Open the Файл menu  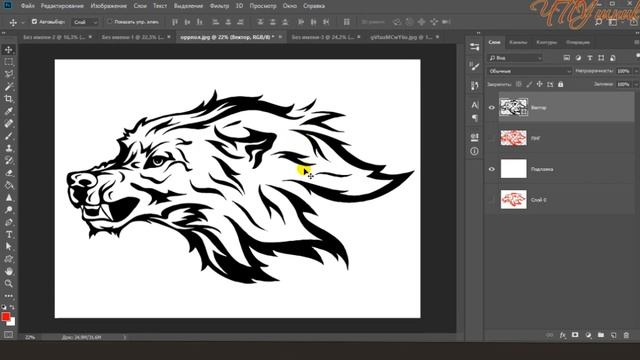click(x=27, y=6)
